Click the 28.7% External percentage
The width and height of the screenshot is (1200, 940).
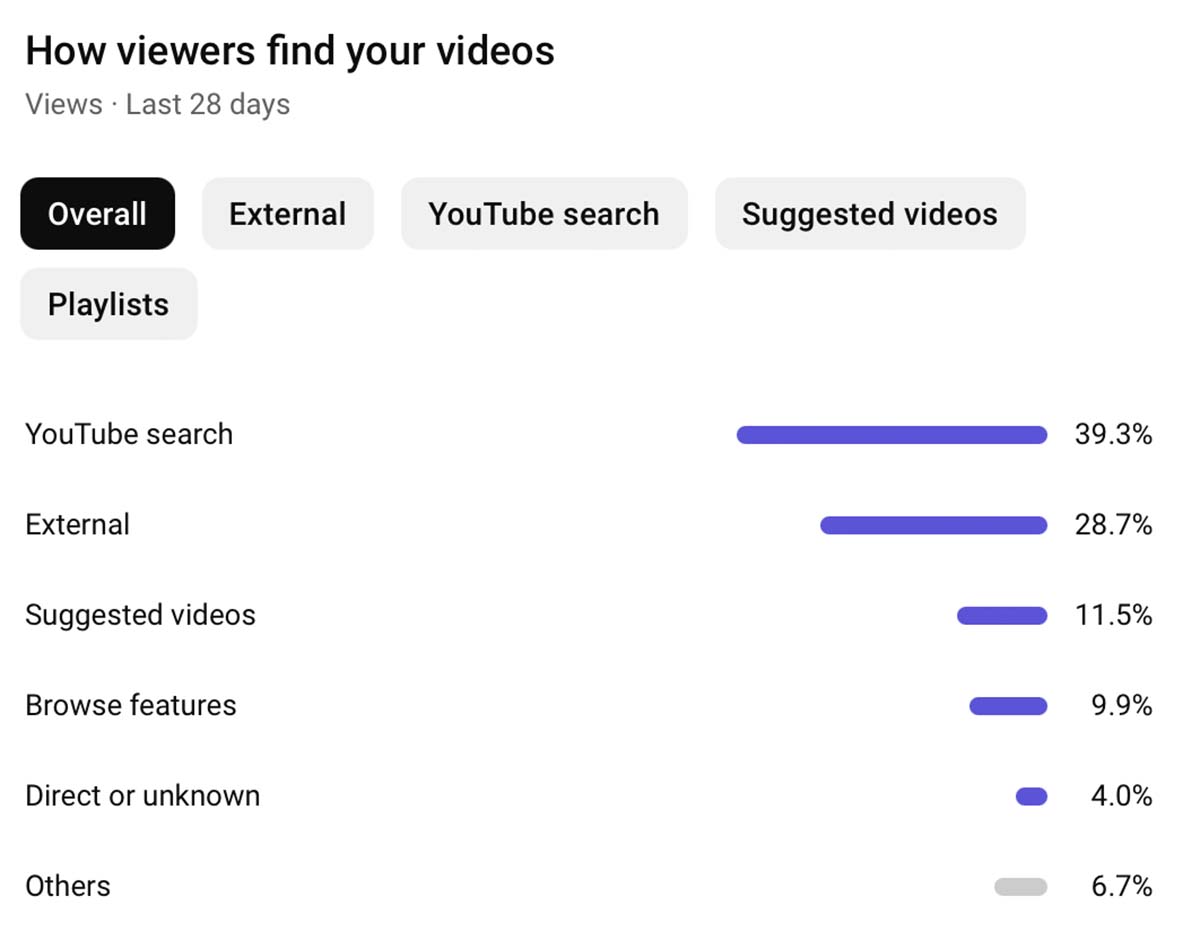point(1113,525)
